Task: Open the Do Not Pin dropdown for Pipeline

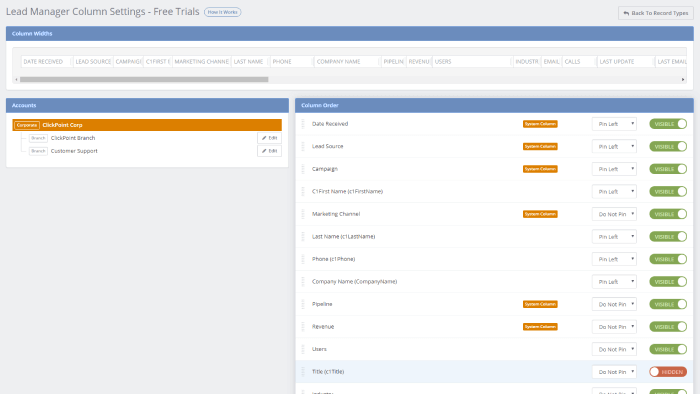Action: click(614, 304)
